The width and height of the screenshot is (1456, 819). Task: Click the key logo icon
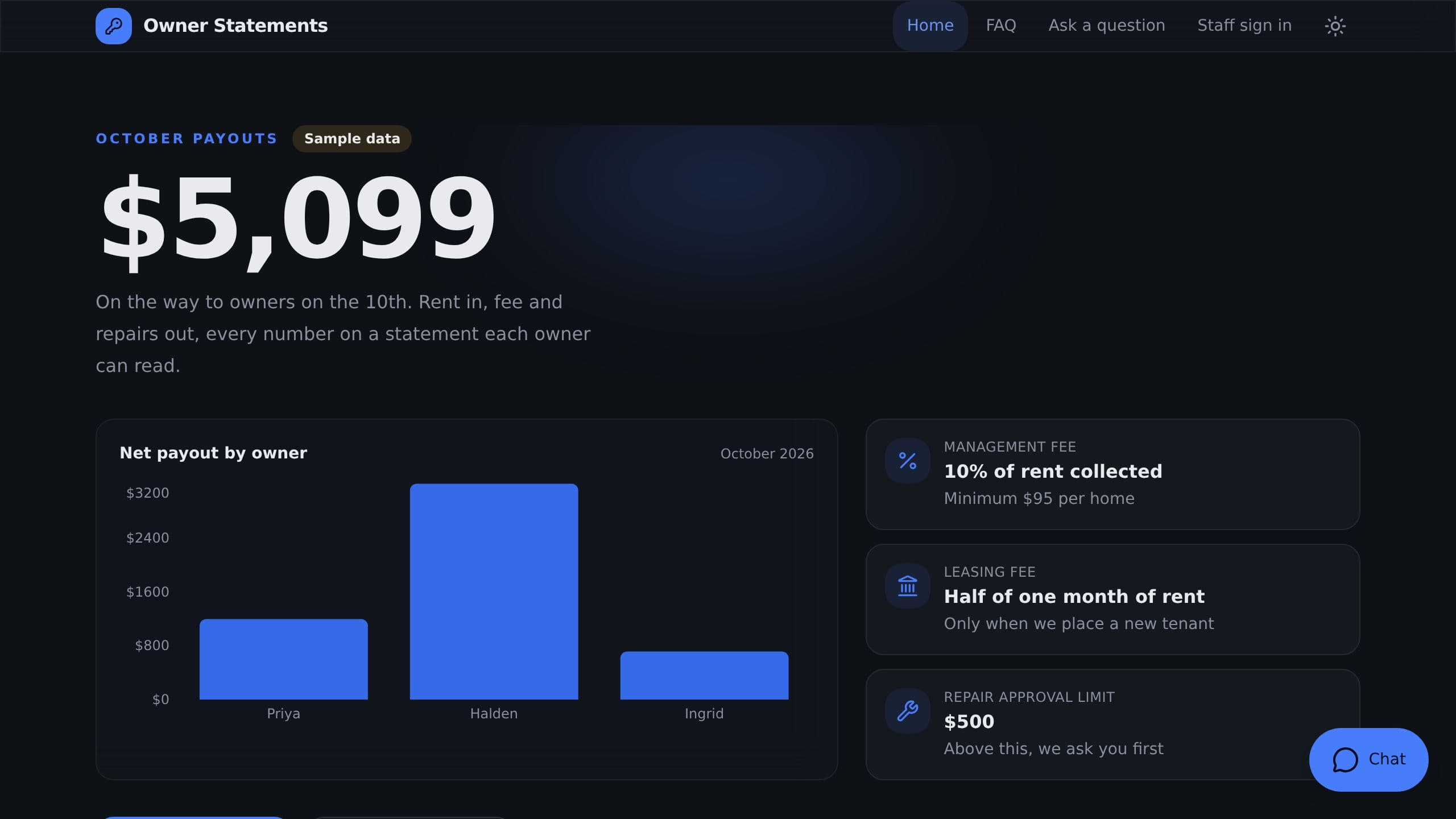coord(114,26)
